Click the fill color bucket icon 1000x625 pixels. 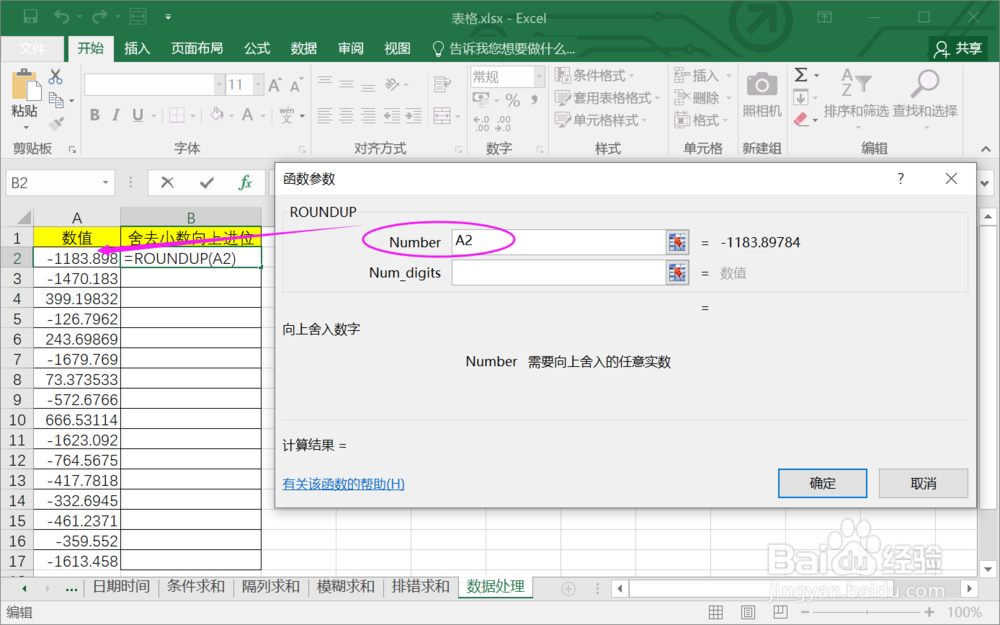pyautogui.click(x=217, y=115)
